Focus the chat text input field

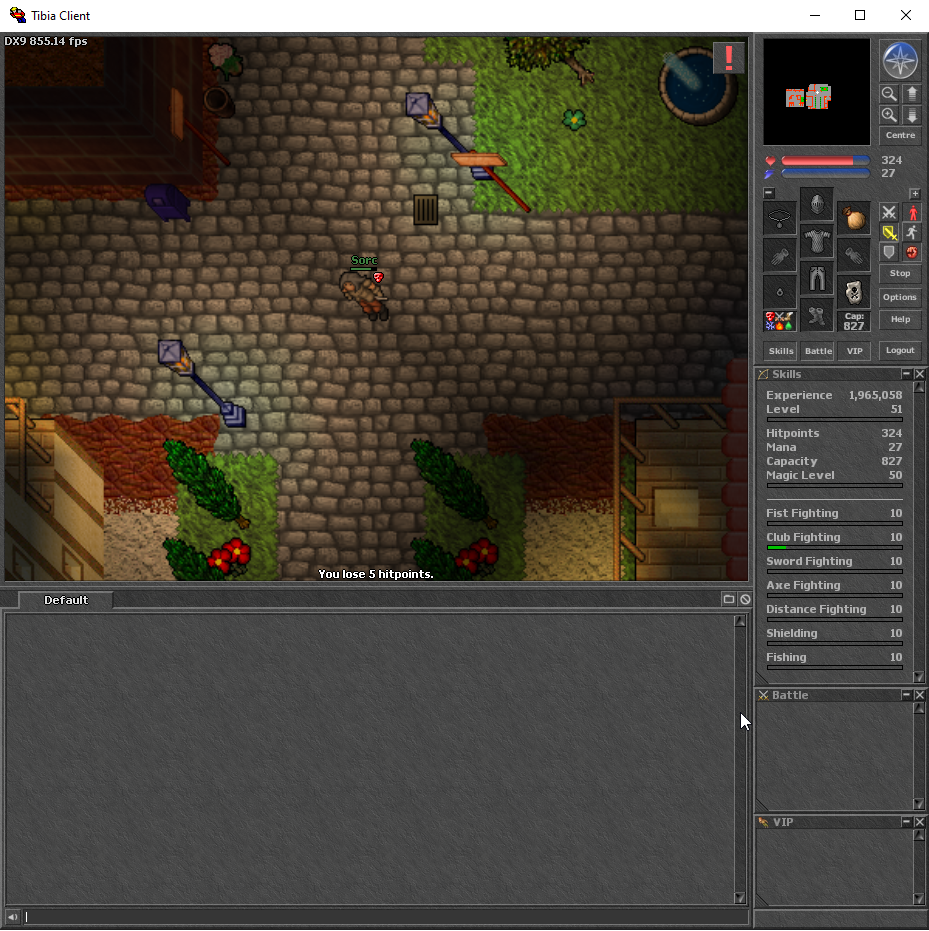click(386, 917)
